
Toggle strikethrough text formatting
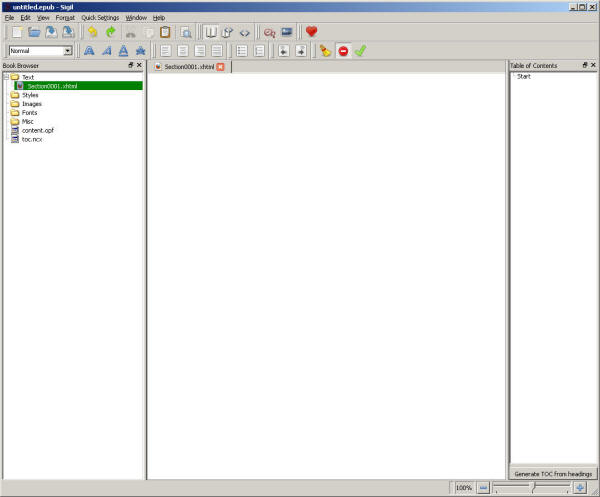[x=140, y=51]
